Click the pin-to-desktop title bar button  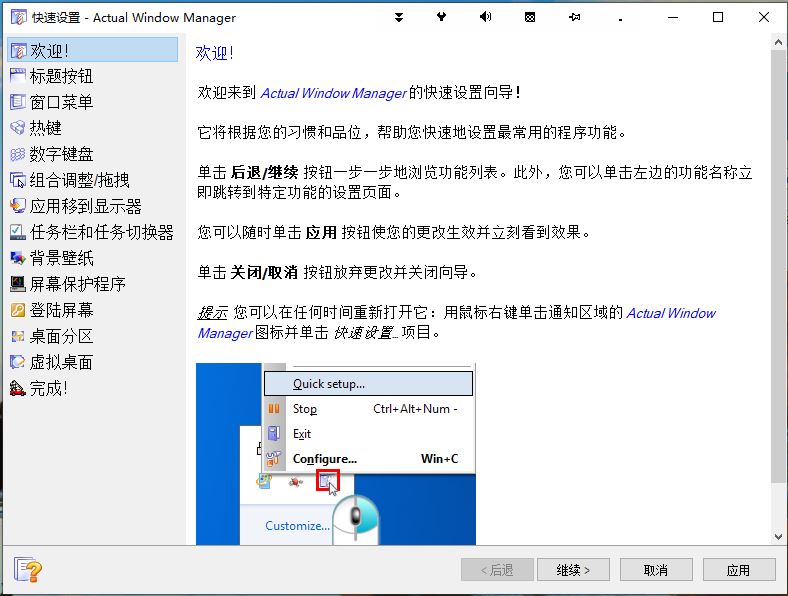pos(574,18)
